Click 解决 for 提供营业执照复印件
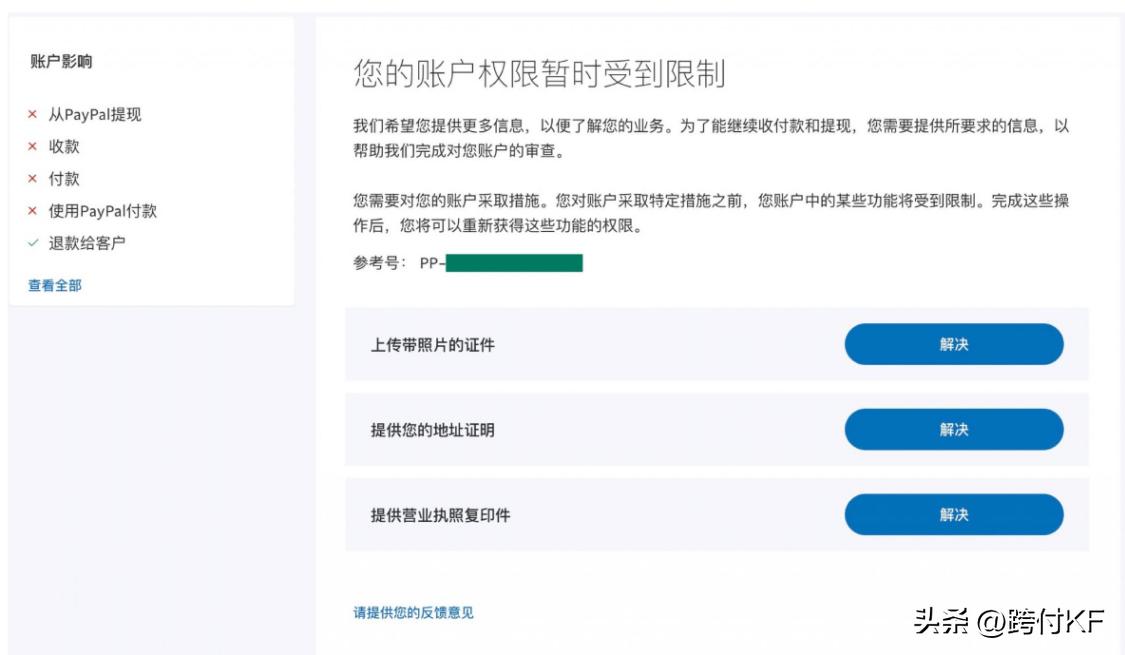 tap(955, 515)
